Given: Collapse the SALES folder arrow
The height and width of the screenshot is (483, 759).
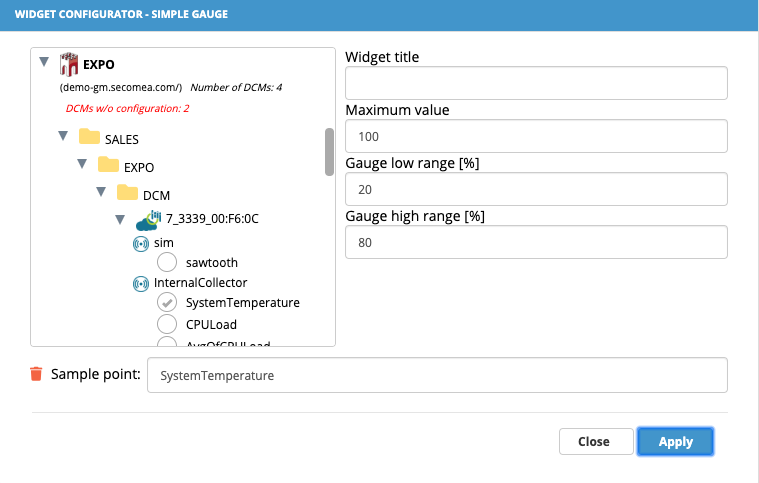Looking at the screenshot, I should [63, 136].
